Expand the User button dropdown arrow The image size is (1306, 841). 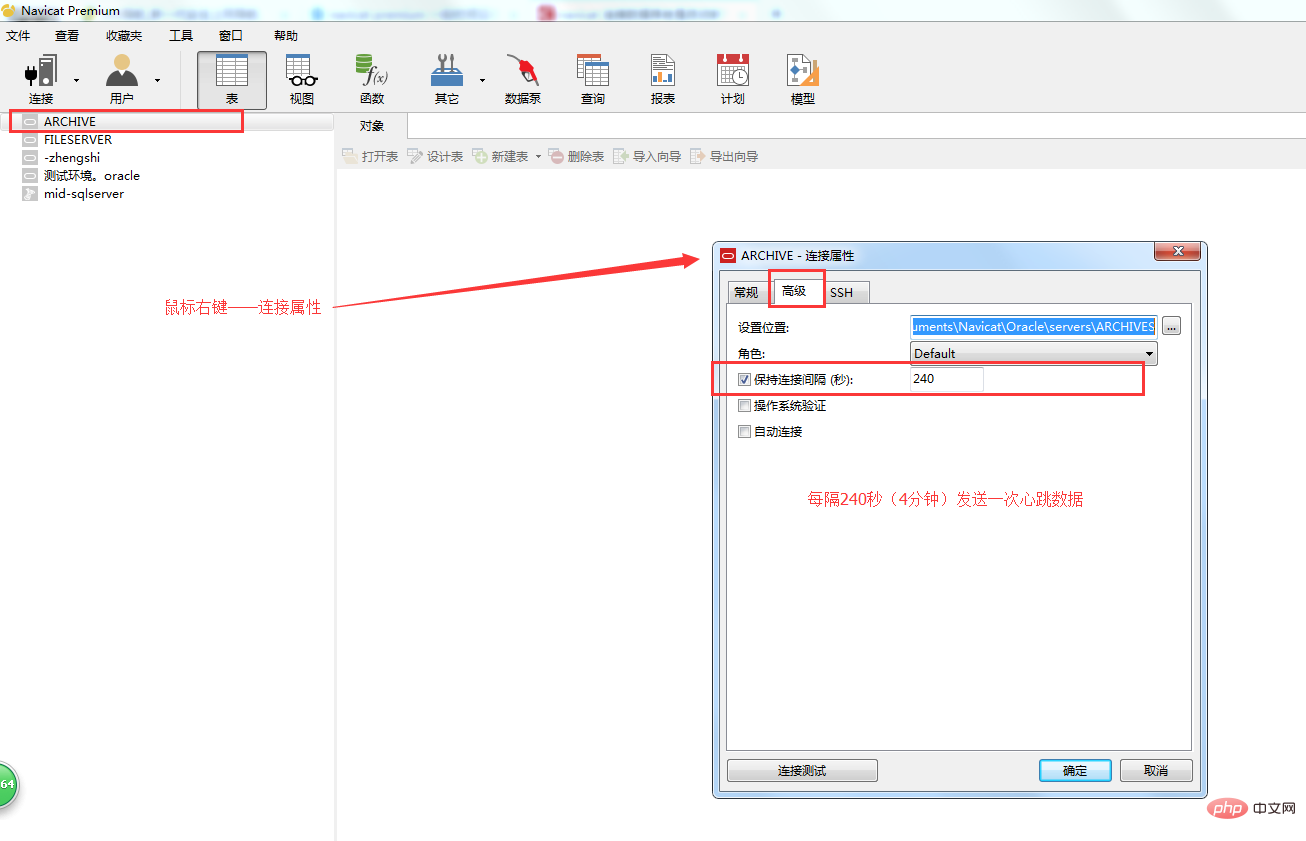(157, 80)
